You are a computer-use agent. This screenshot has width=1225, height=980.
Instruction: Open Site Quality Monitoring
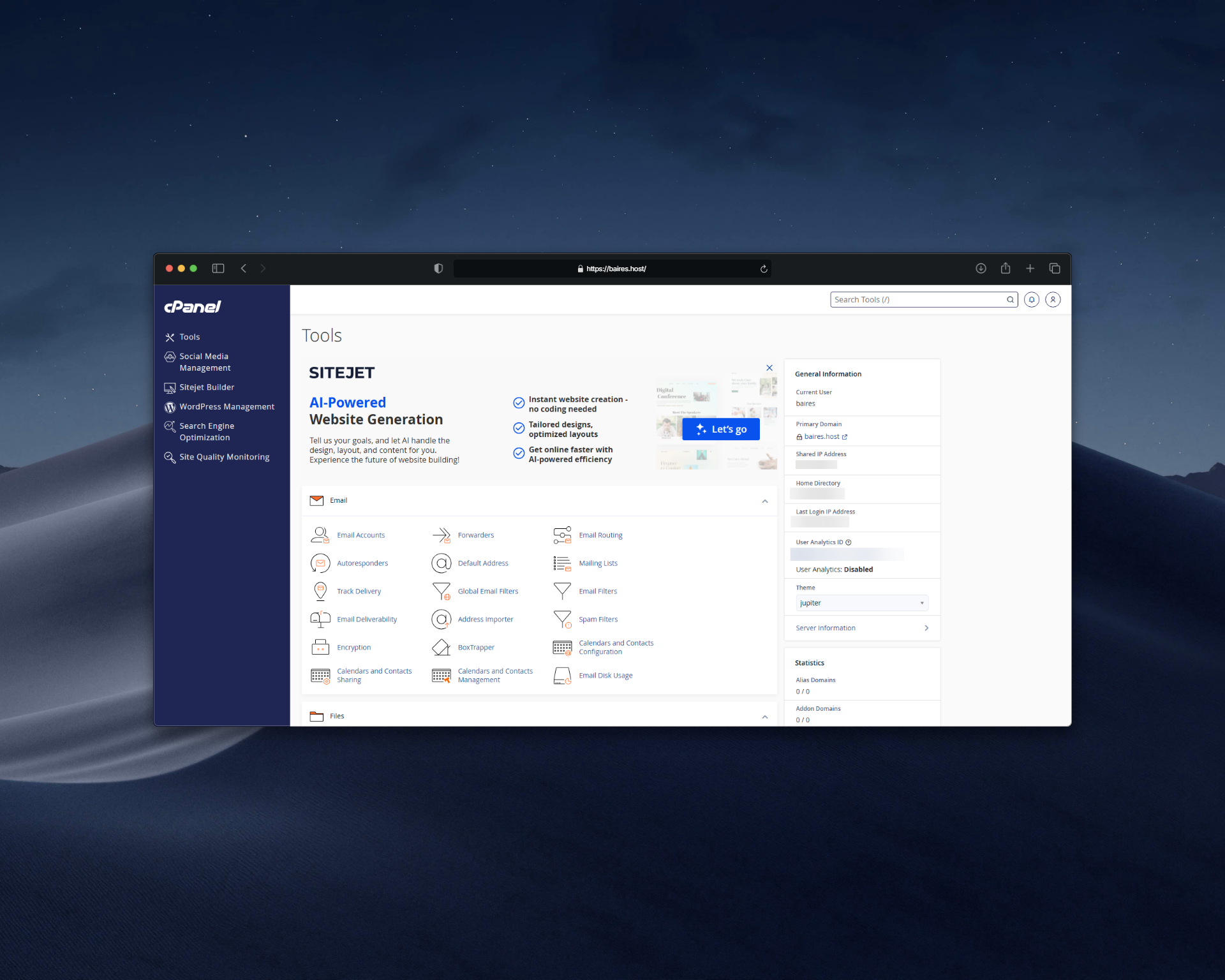[224, 457]
